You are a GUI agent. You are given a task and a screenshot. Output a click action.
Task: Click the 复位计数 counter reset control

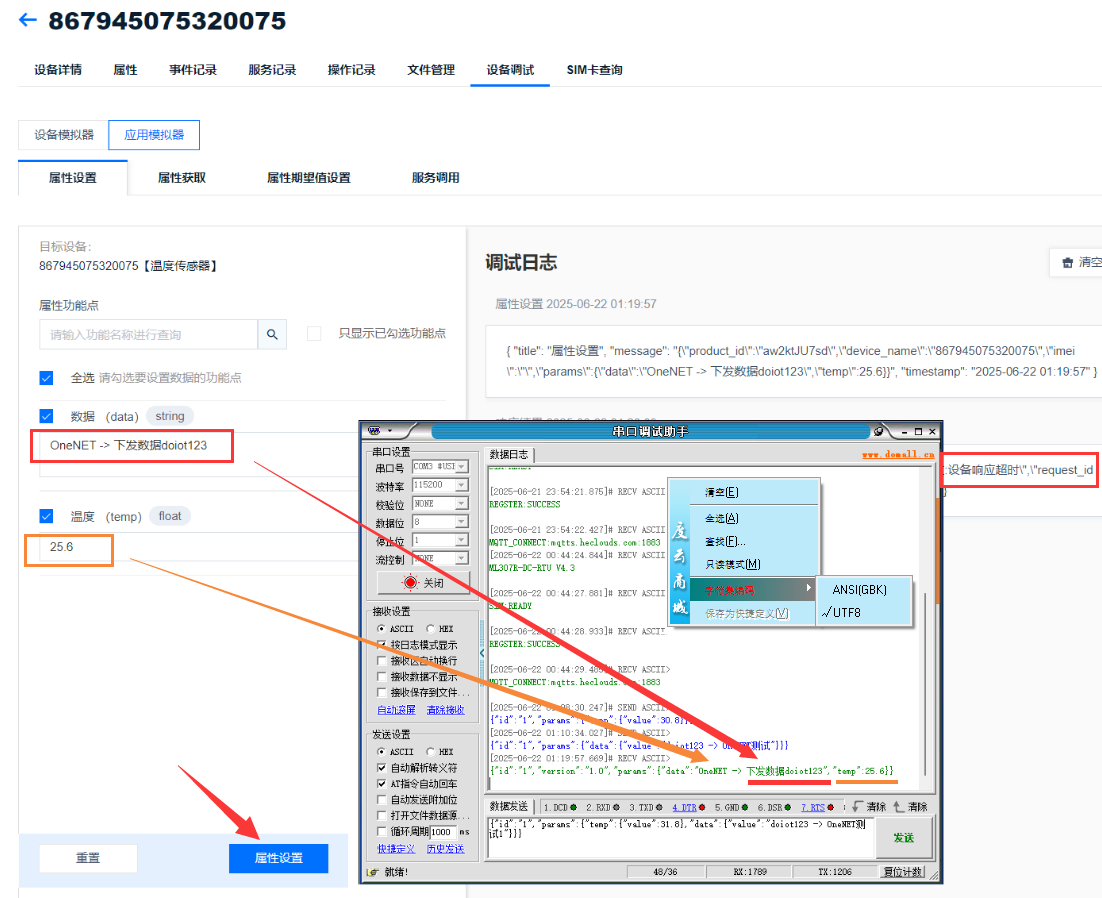(902, 870)
